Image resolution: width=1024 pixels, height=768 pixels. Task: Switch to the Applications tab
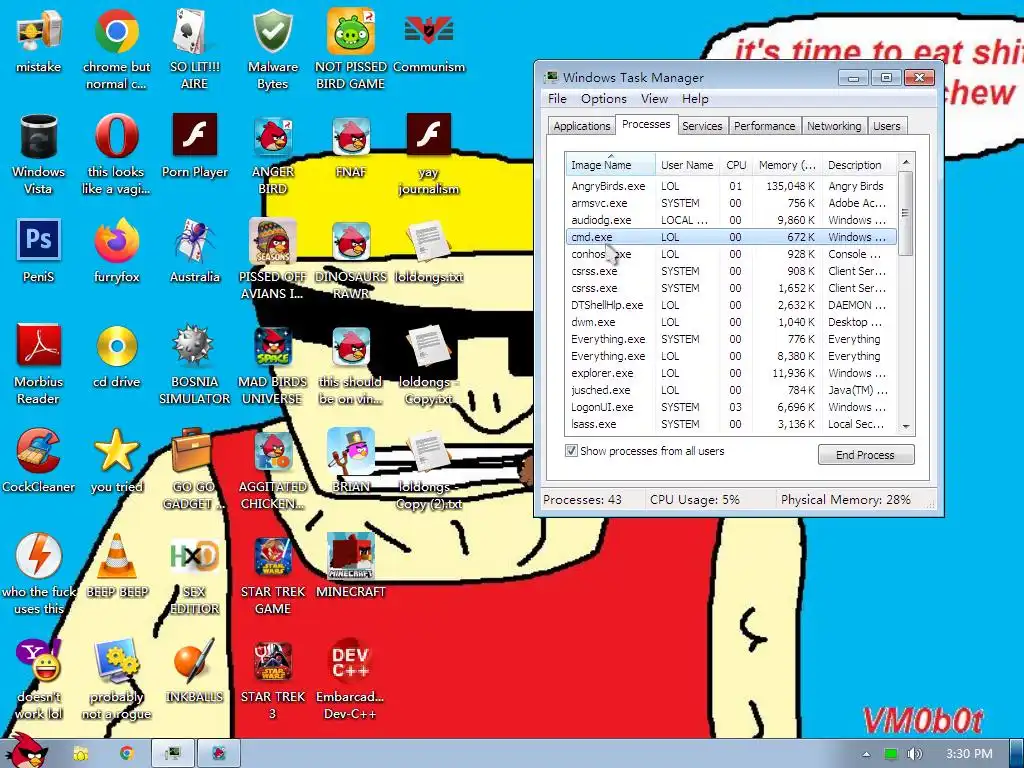coord(581,126)
